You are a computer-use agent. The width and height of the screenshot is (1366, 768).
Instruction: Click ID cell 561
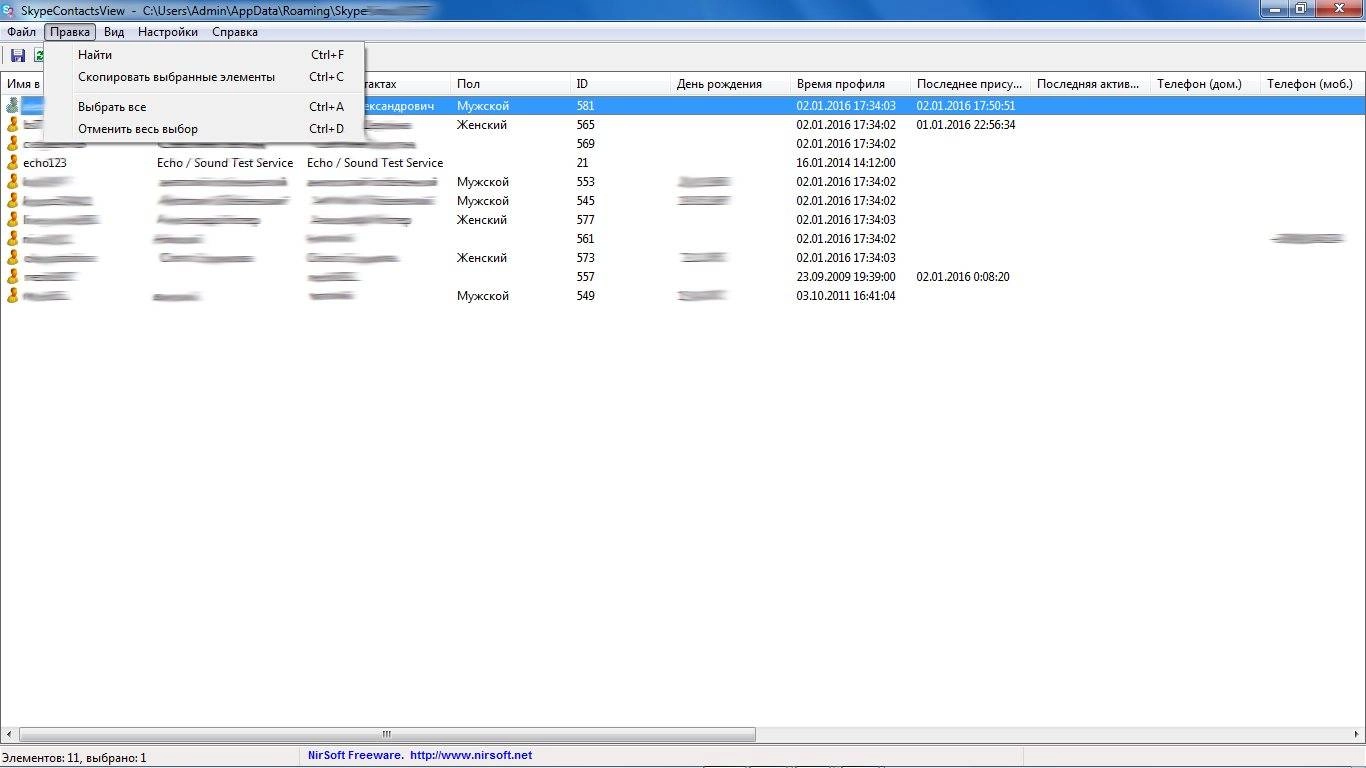click(585, 238)
